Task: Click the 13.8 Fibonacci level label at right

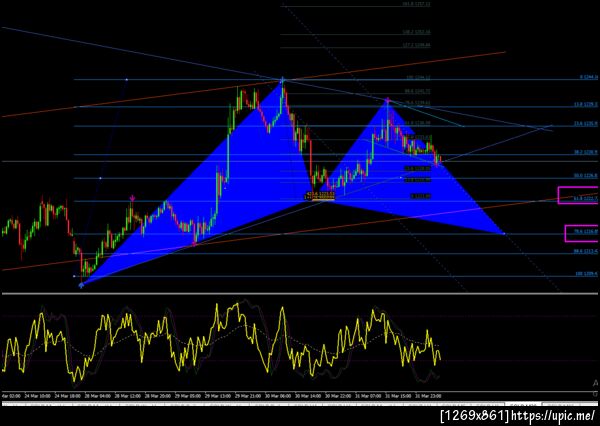Action: [585, 104]
